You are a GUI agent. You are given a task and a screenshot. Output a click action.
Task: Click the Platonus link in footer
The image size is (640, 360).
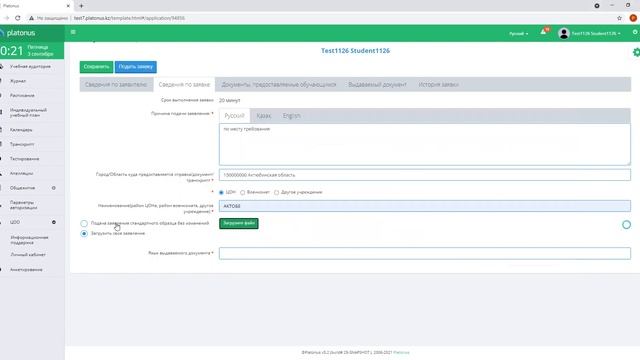401,352
